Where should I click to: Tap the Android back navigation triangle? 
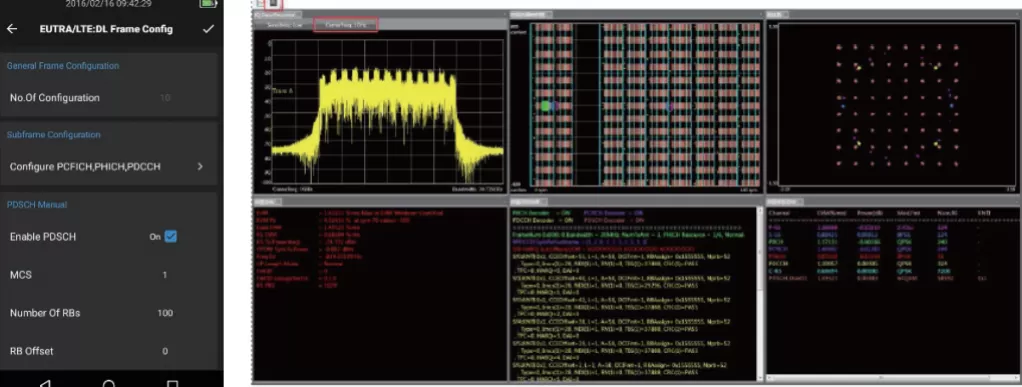[x=45, y=384]
